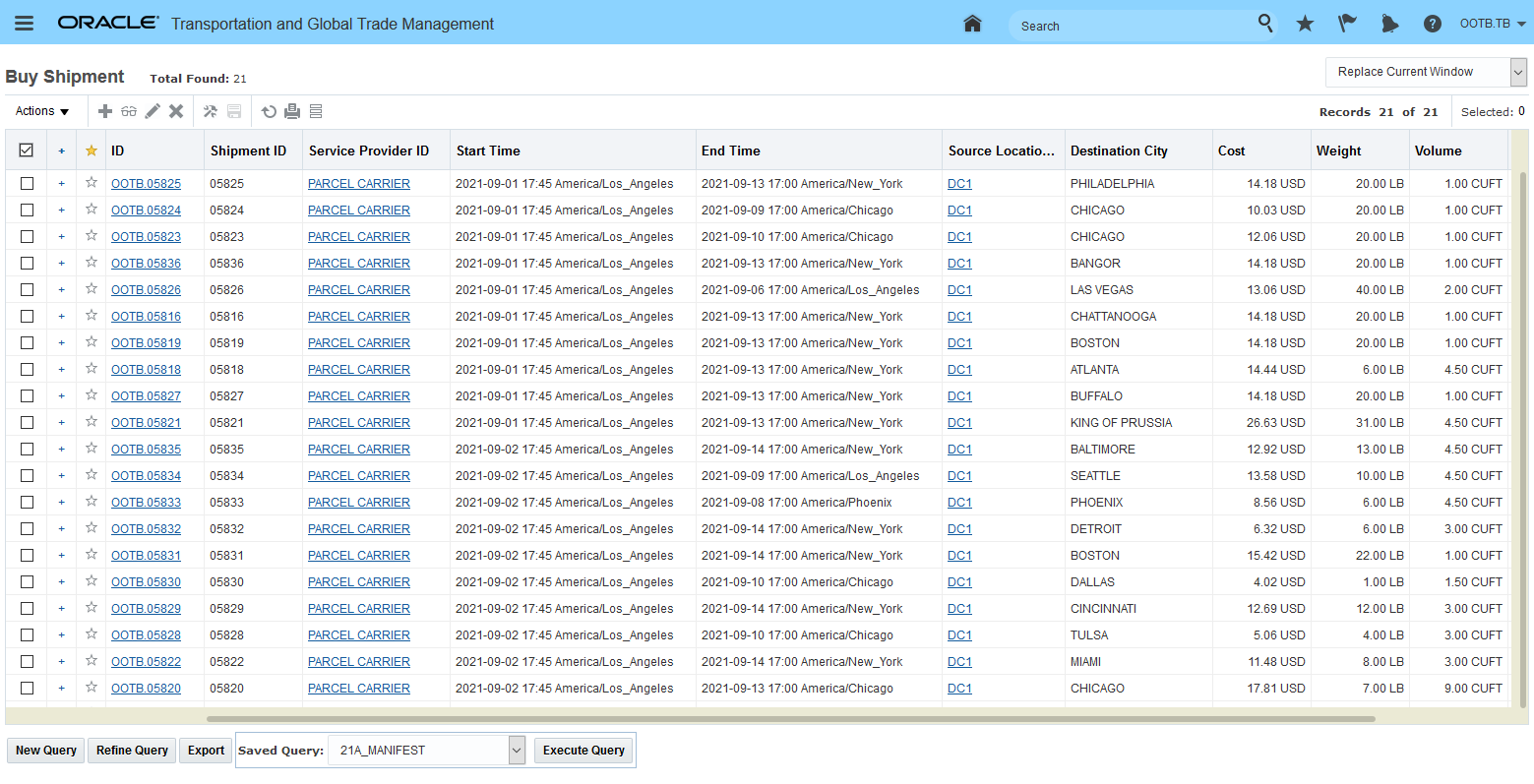Check the box for shipment OOTB.05825
Viewport: 1534px width, 784px height.
click(27, 184)
